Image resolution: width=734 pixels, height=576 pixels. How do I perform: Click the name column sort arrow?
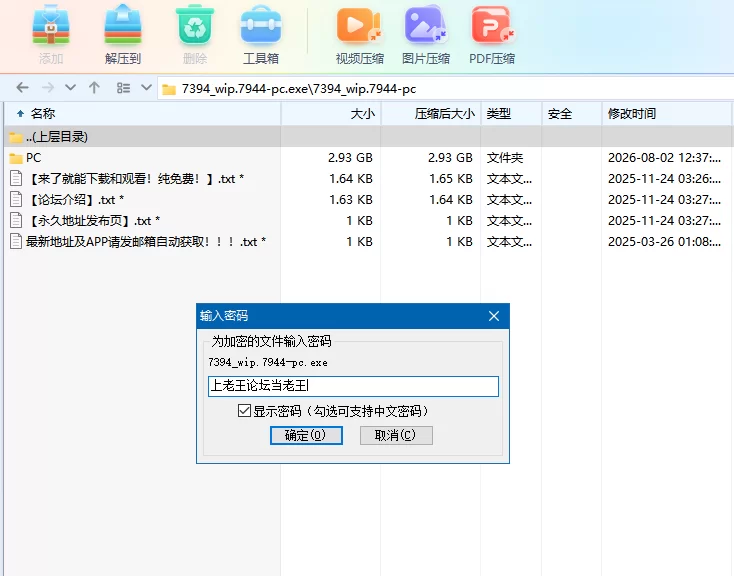[20, 113]
